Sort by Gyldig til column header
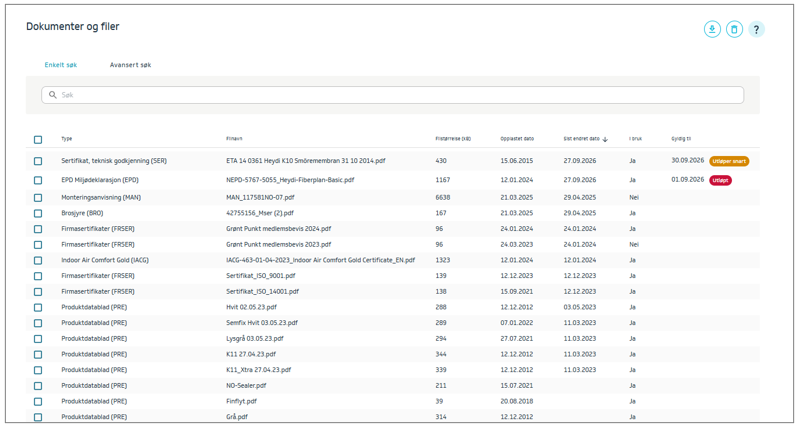Viewport: 799px width, 429px height. coord(681,139)
